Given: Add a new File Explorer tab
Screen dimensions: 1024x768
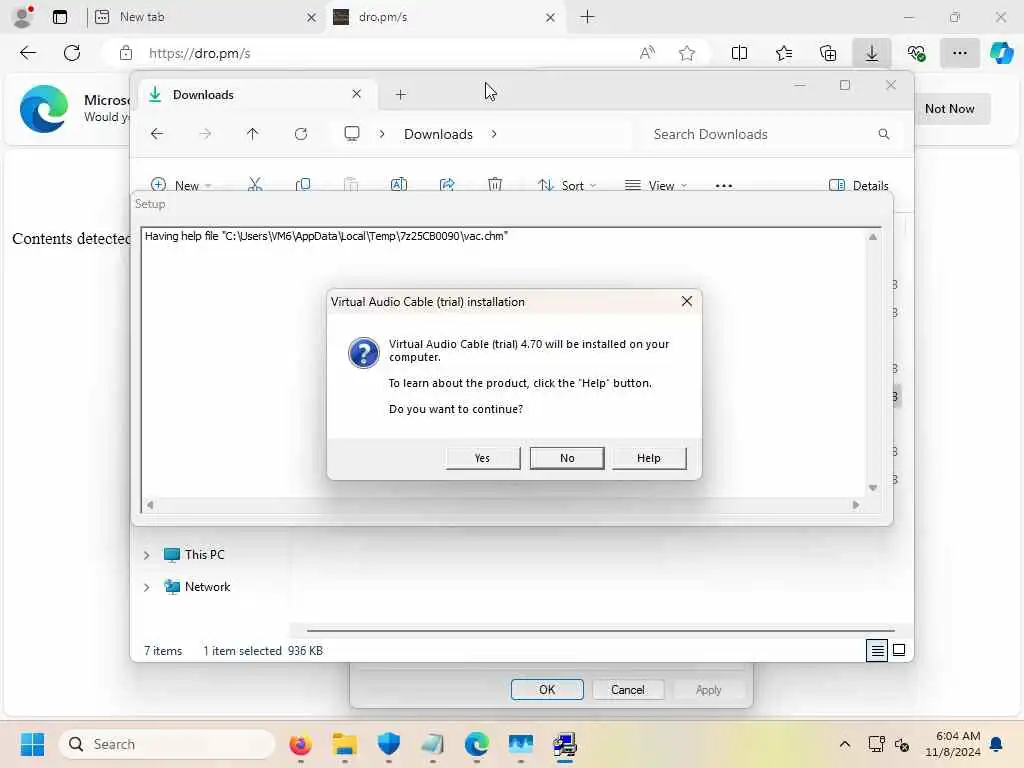Looking at the screenshot, I should click(x=401, y=95).
